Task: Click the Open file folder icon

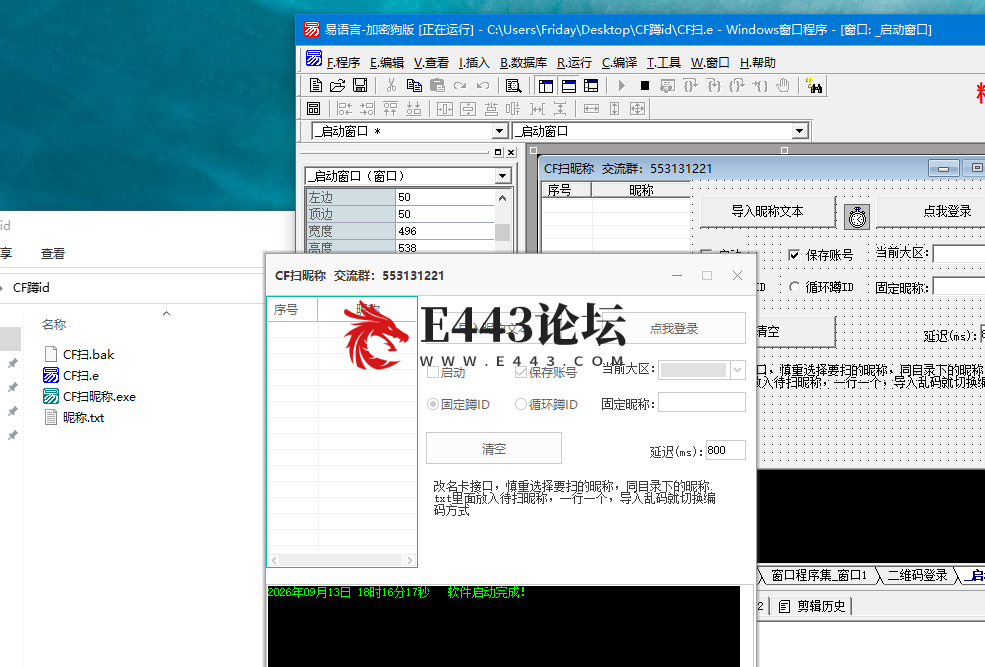Action: 338,85
